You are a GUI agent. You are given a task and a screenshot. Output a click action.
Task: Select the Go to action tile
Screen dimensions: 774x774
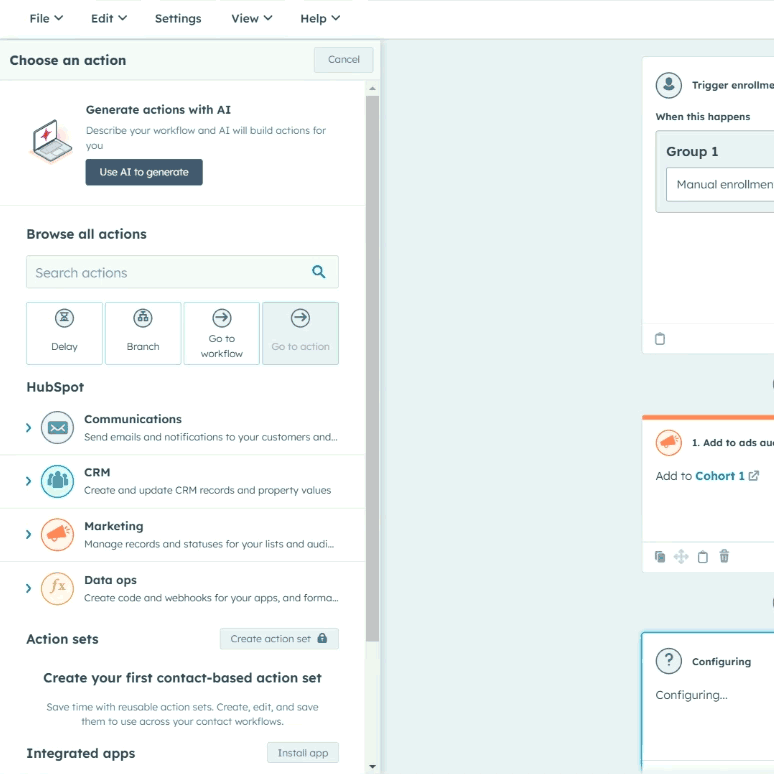click(x=300, y=333)
